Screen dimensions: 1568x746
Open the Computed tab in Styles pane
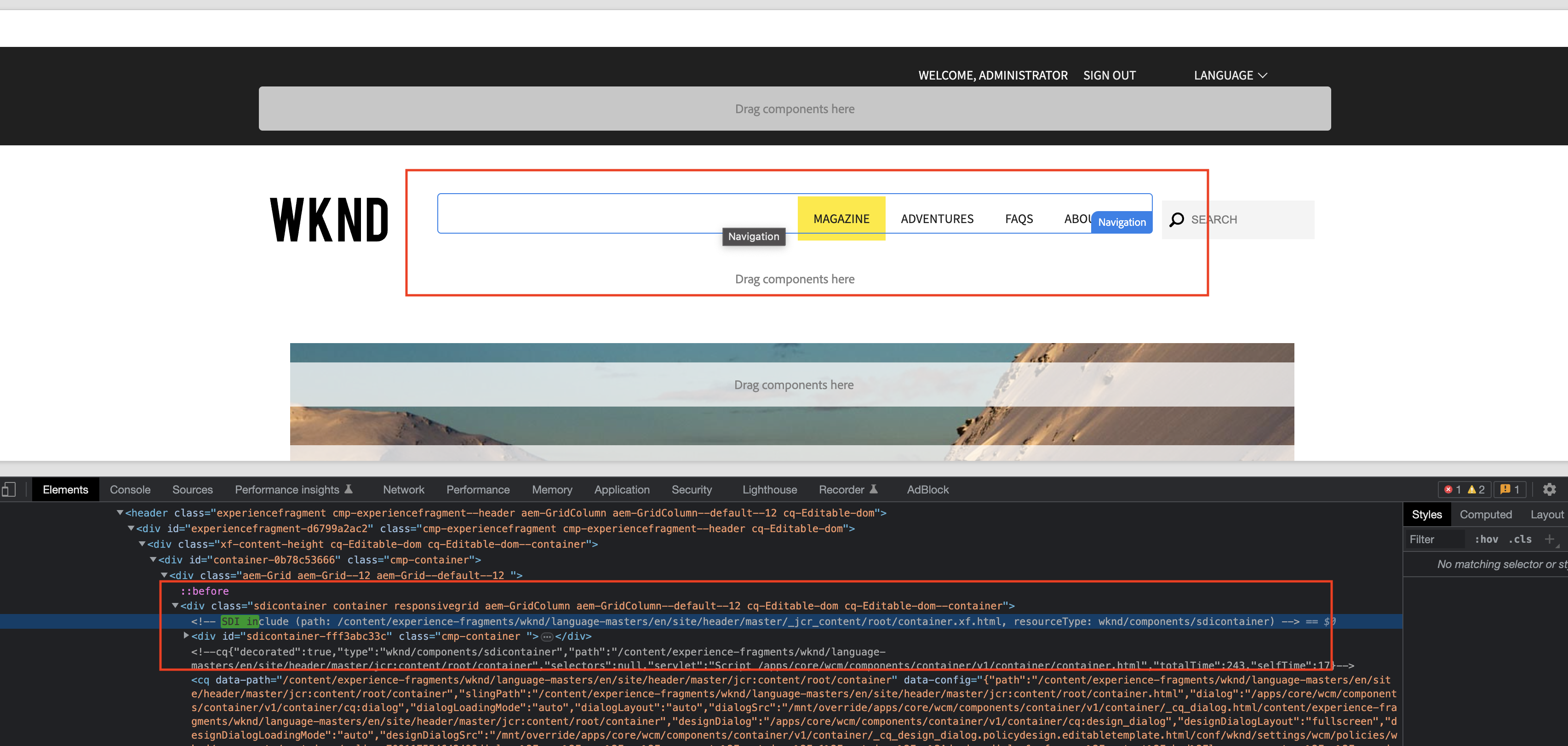pyautogui.click(x=1486, y=515)
